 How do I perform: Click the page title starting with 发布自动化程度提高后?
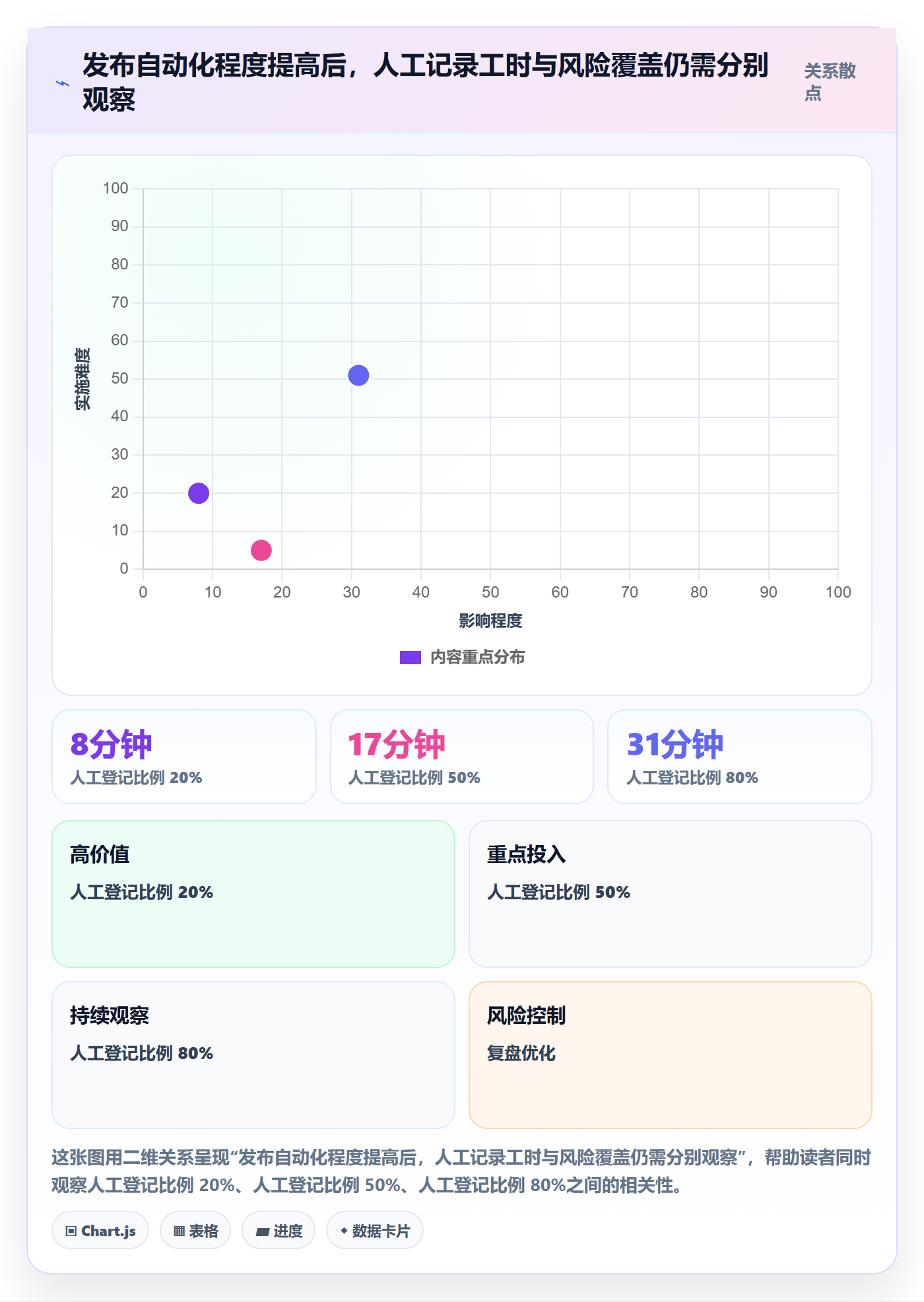point(426,83)
